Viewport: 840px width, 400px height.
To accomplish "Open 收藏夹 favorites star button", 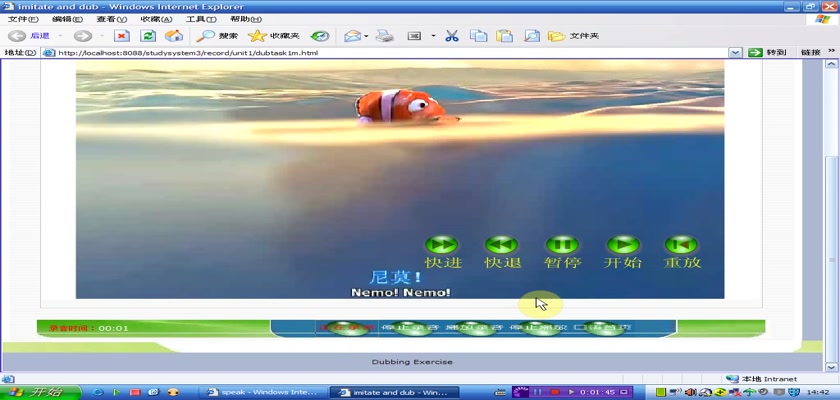I will coord(274,36).
